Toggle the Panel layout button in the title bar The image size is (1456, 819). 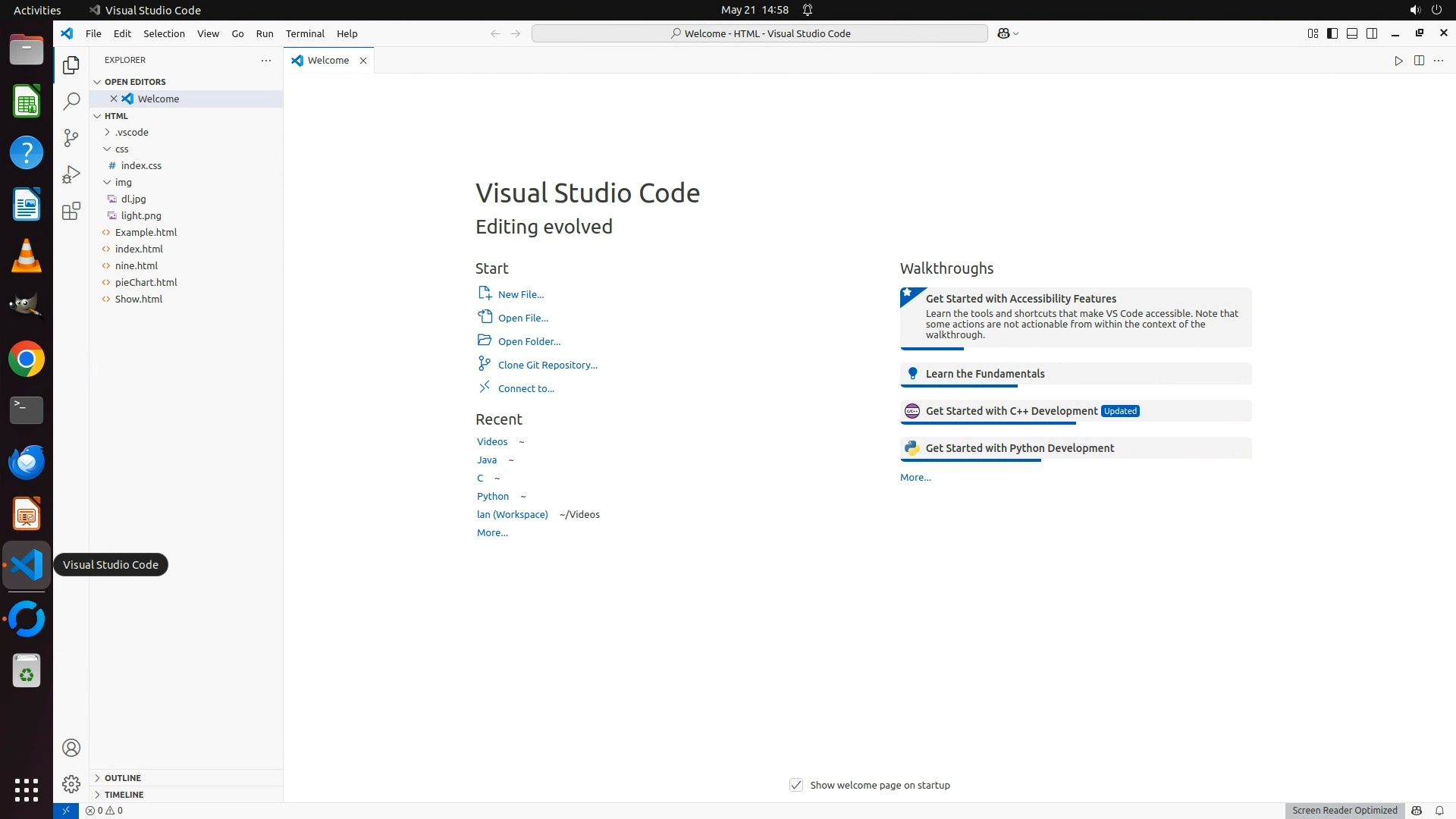[1352, 33]
